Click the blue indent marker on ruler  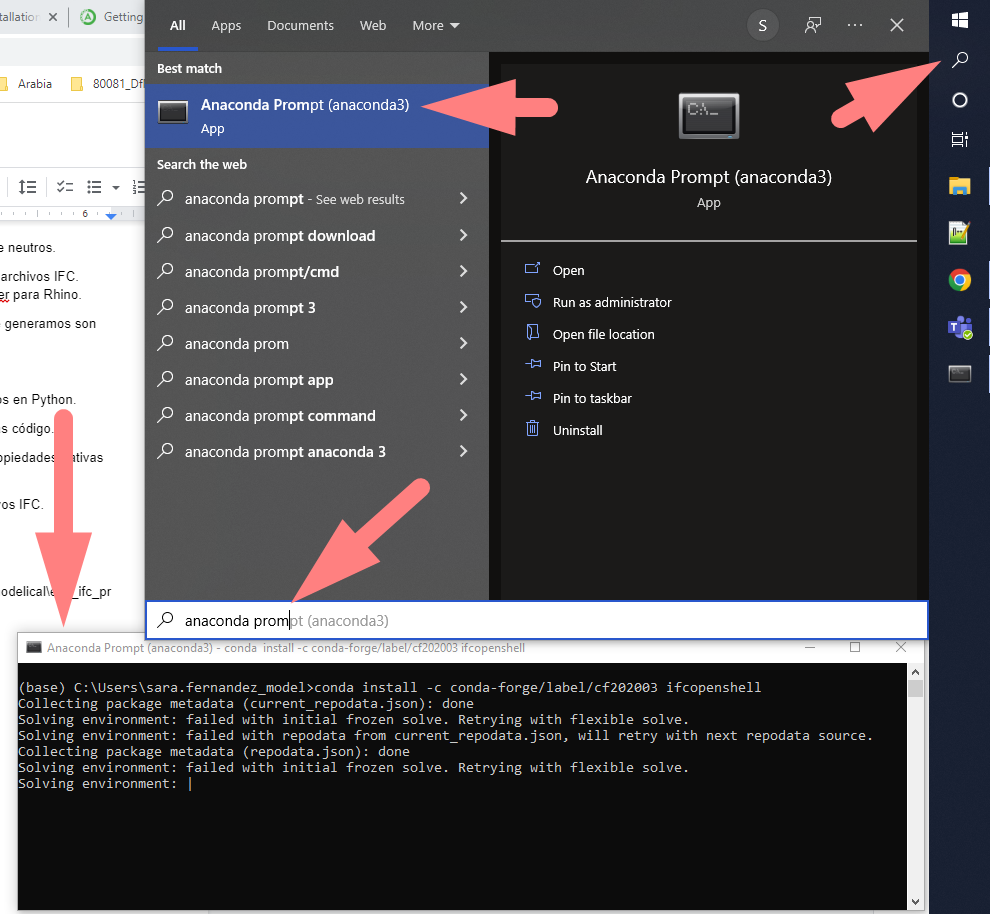(x=111, y=216)
